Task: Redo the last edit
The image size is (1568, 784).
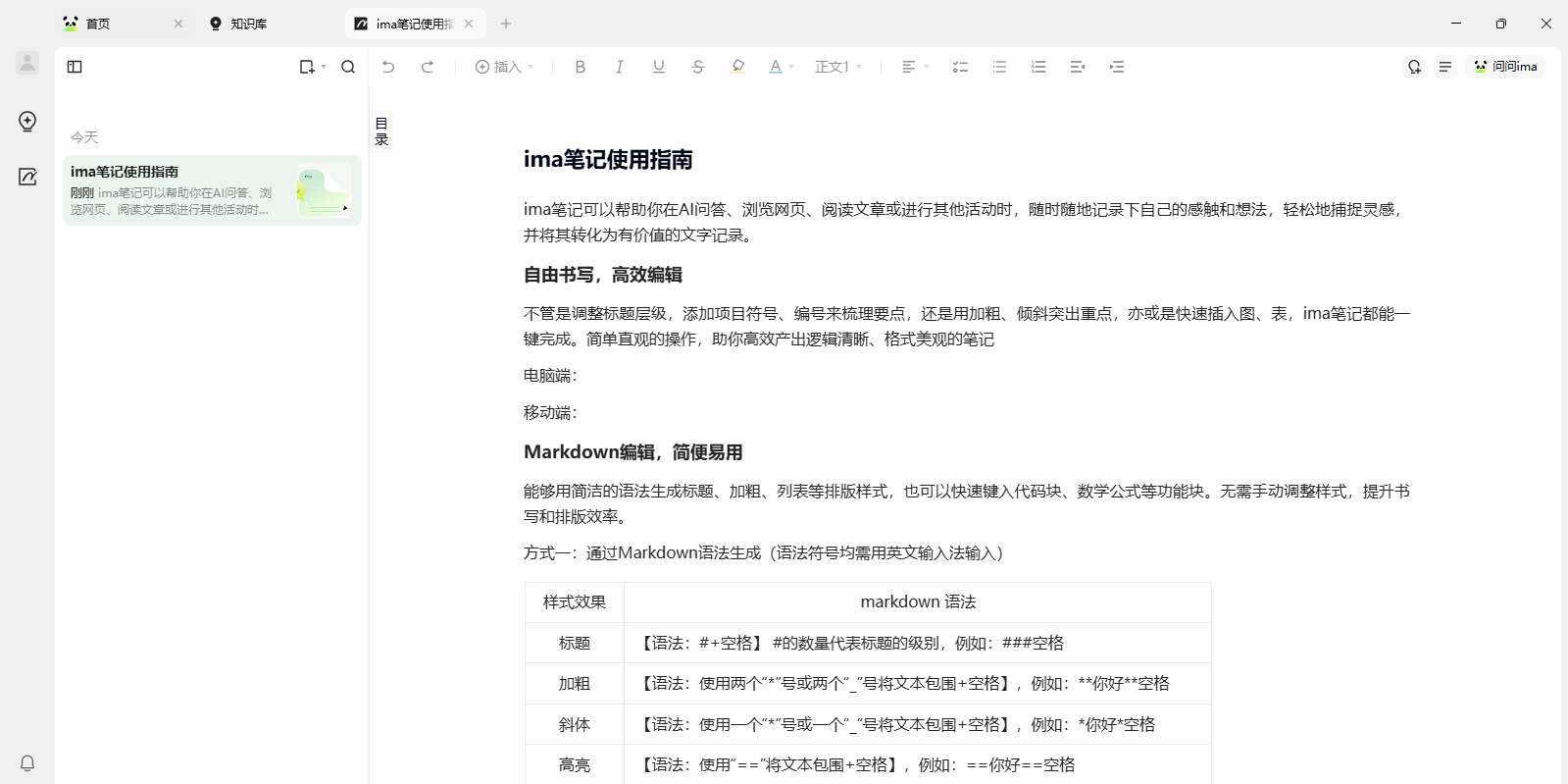Action: [x=428, y=67]
